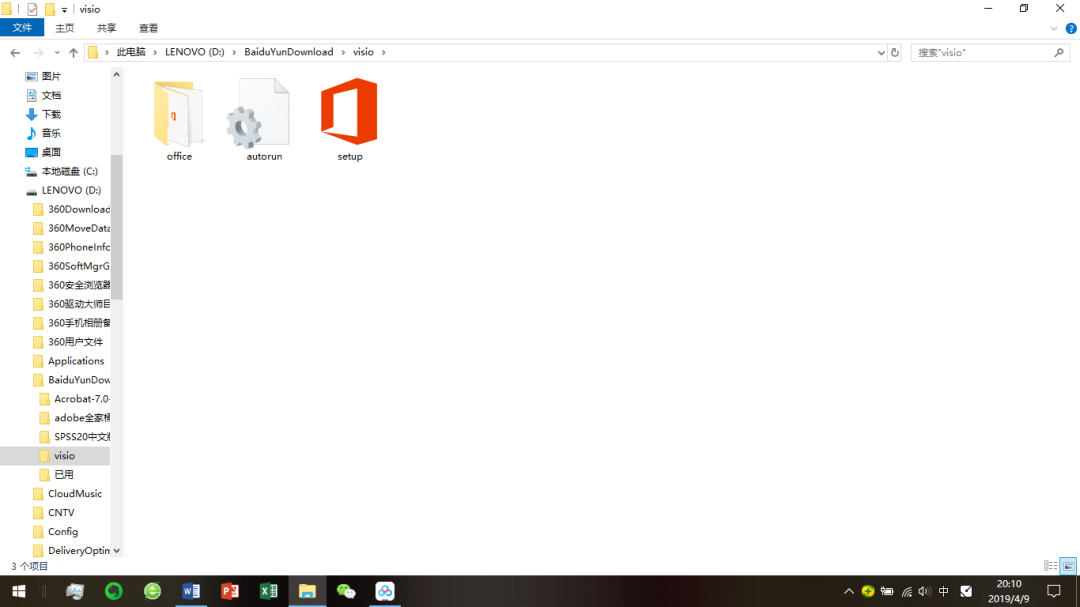
Task: Refresh the current folder view
Action: pos(895,52)
